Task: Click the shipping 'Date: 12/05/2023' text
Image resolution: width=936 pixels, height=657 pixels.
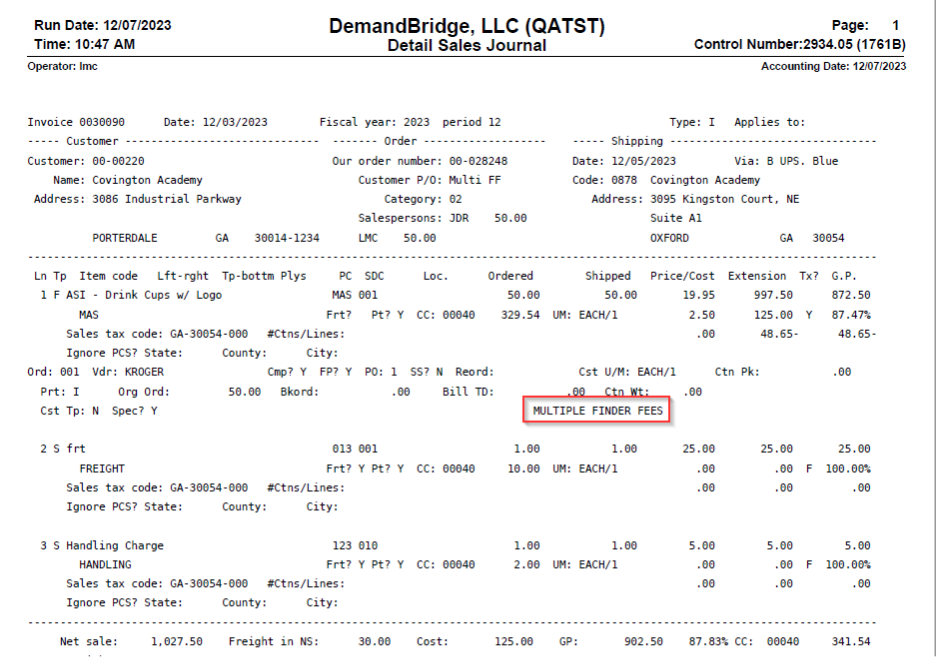Action: [x=624, y=161]
